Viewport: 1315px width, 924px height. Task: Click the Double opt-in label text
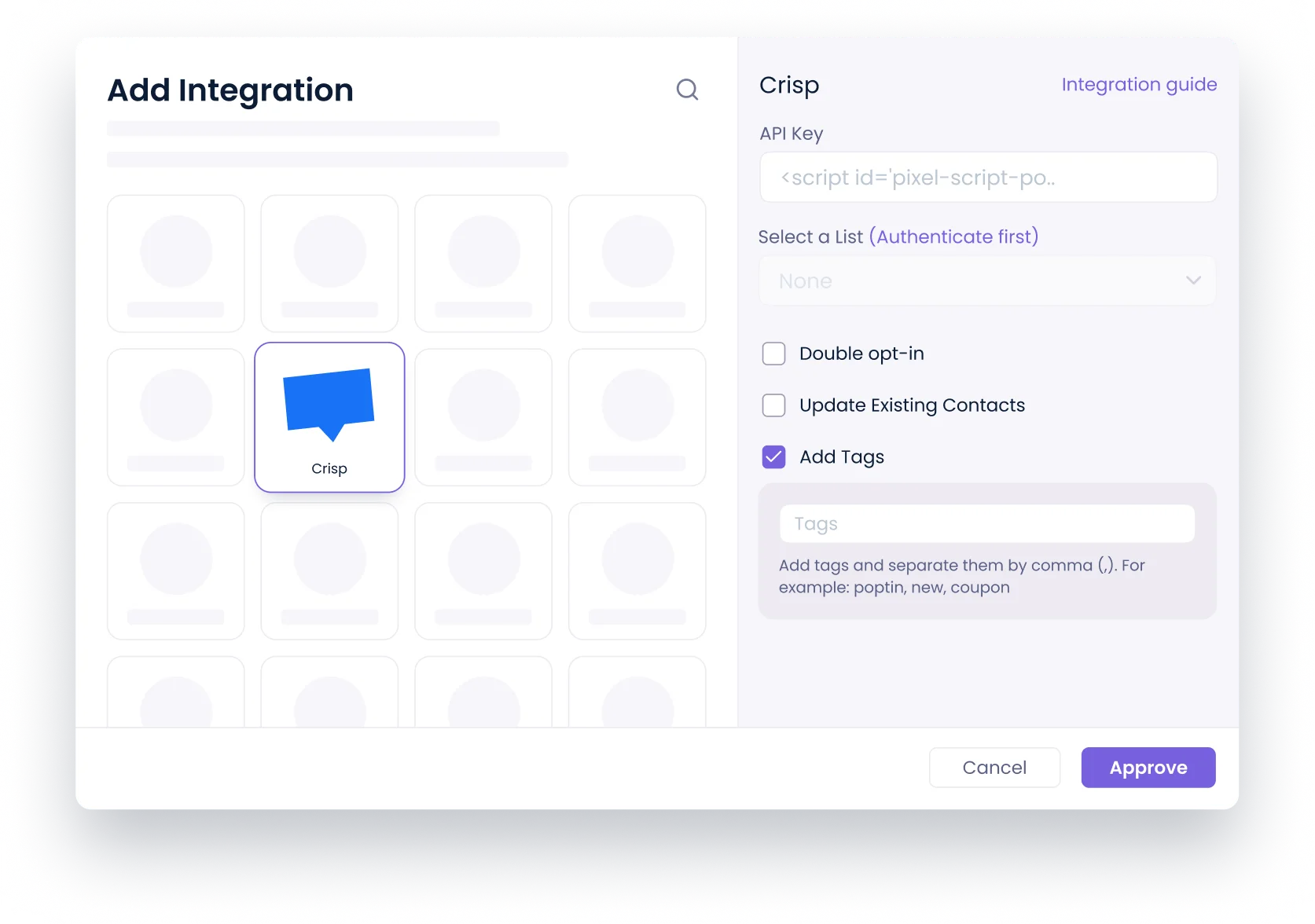pos(861,354)
